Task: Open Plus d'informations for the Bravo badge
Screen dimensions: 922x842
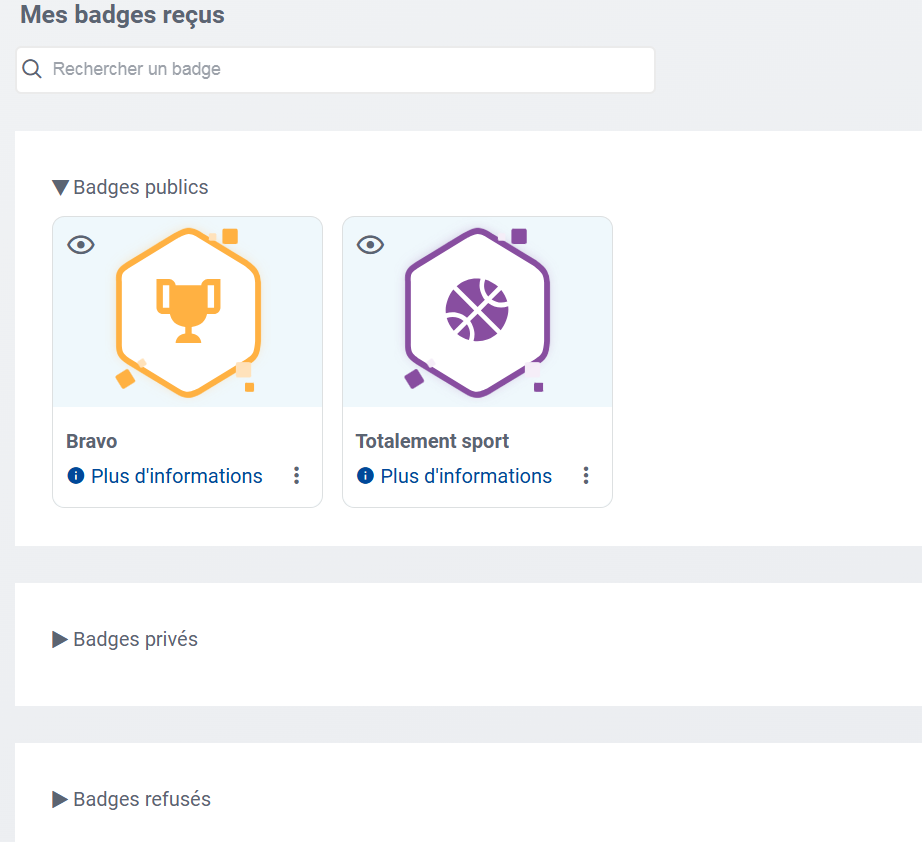Action: 175,476
